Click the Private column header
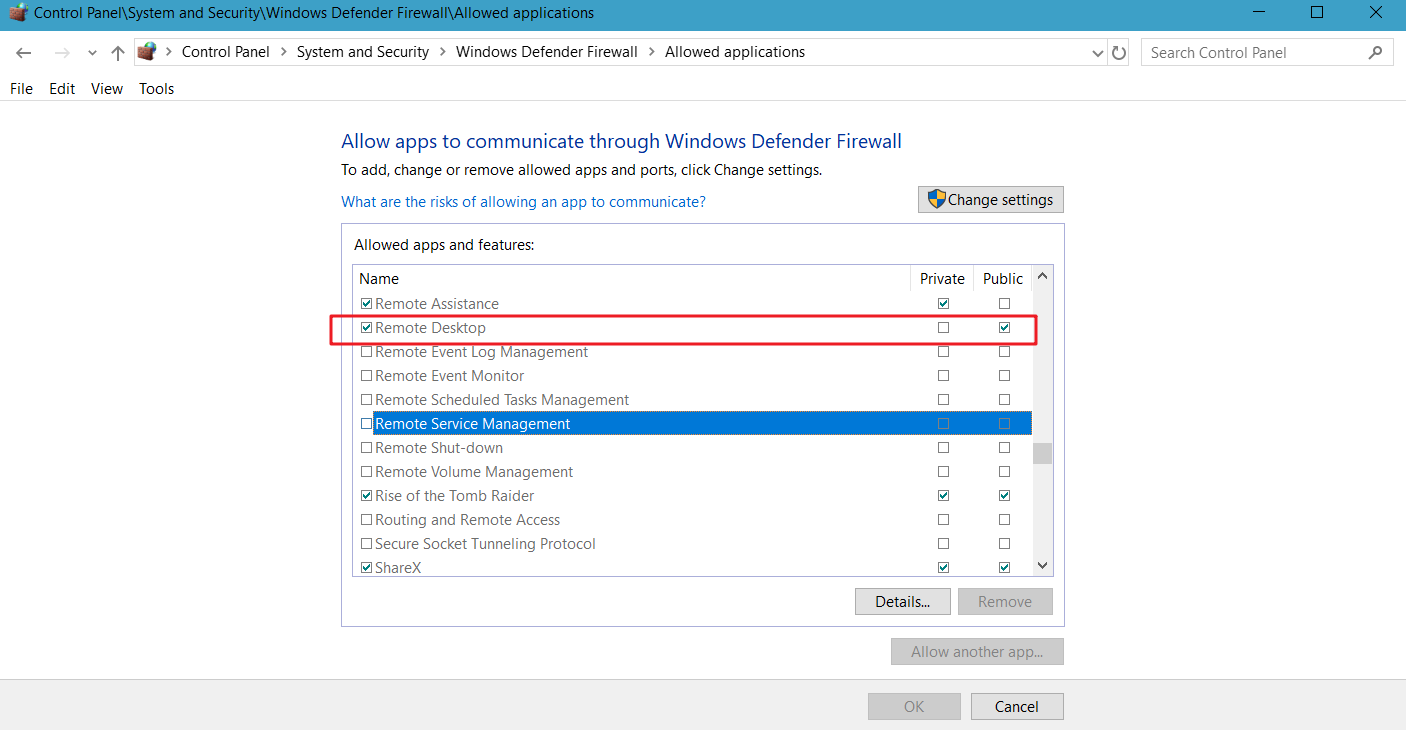The height and width of the screenshot is (730, 1406). coord(942,279)
